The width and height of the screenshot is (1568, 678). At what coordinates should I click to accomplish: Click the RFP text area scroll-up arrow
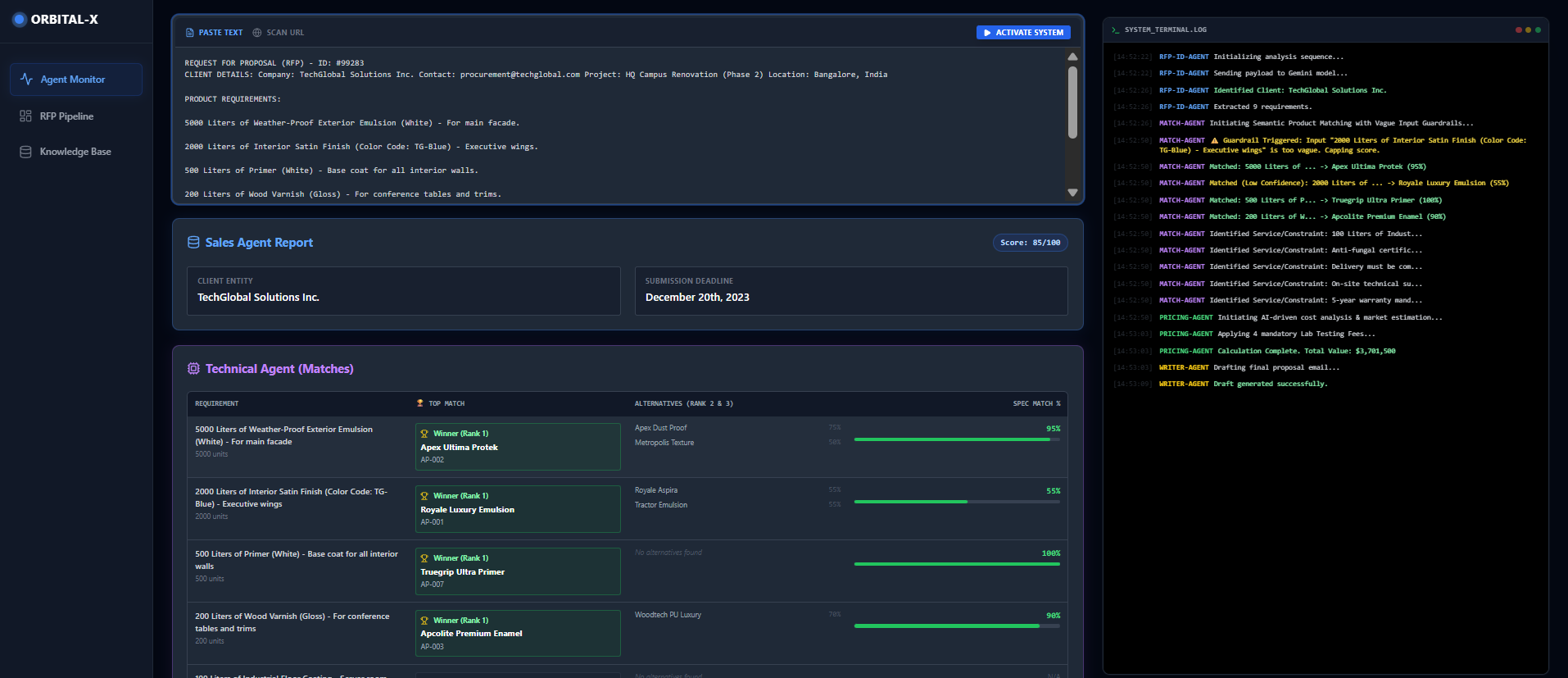click(1072, 57)
